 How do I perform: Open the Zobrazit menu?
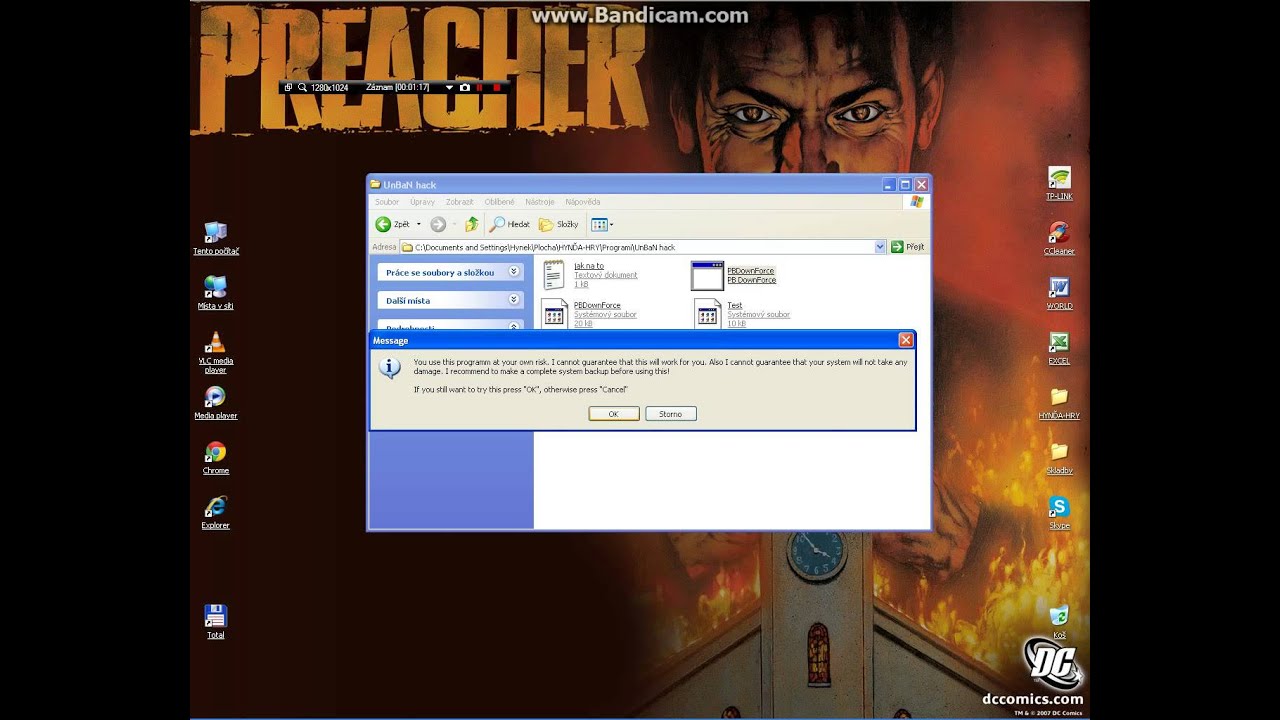coord(460,202)
